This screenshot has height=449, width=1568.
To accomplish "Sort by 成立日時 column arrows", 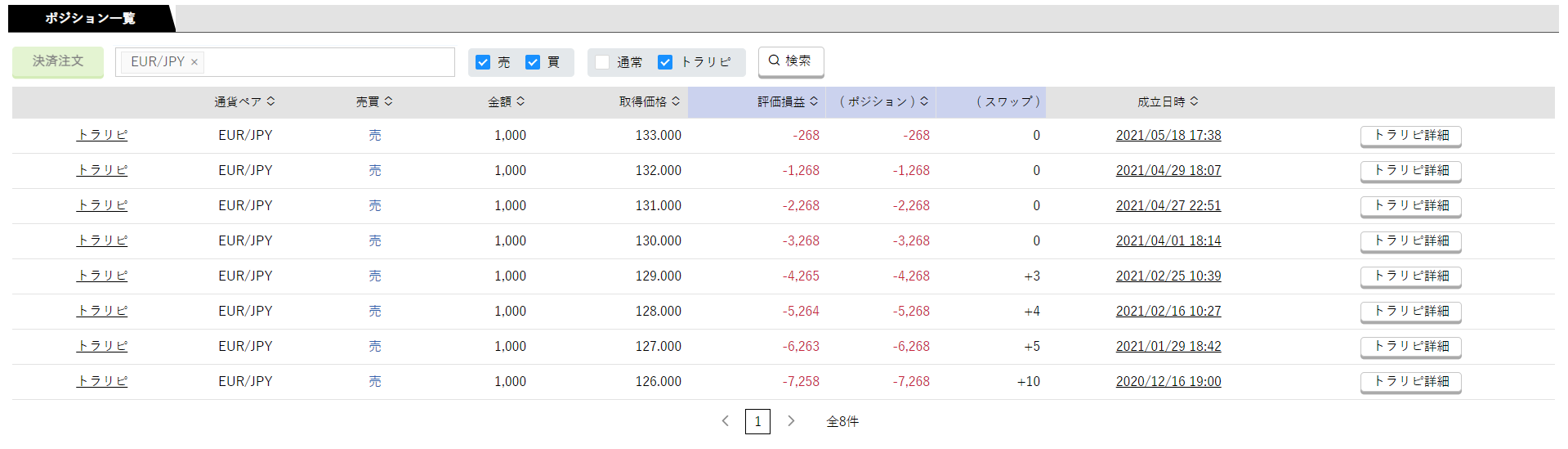I will coord(1195,101).
